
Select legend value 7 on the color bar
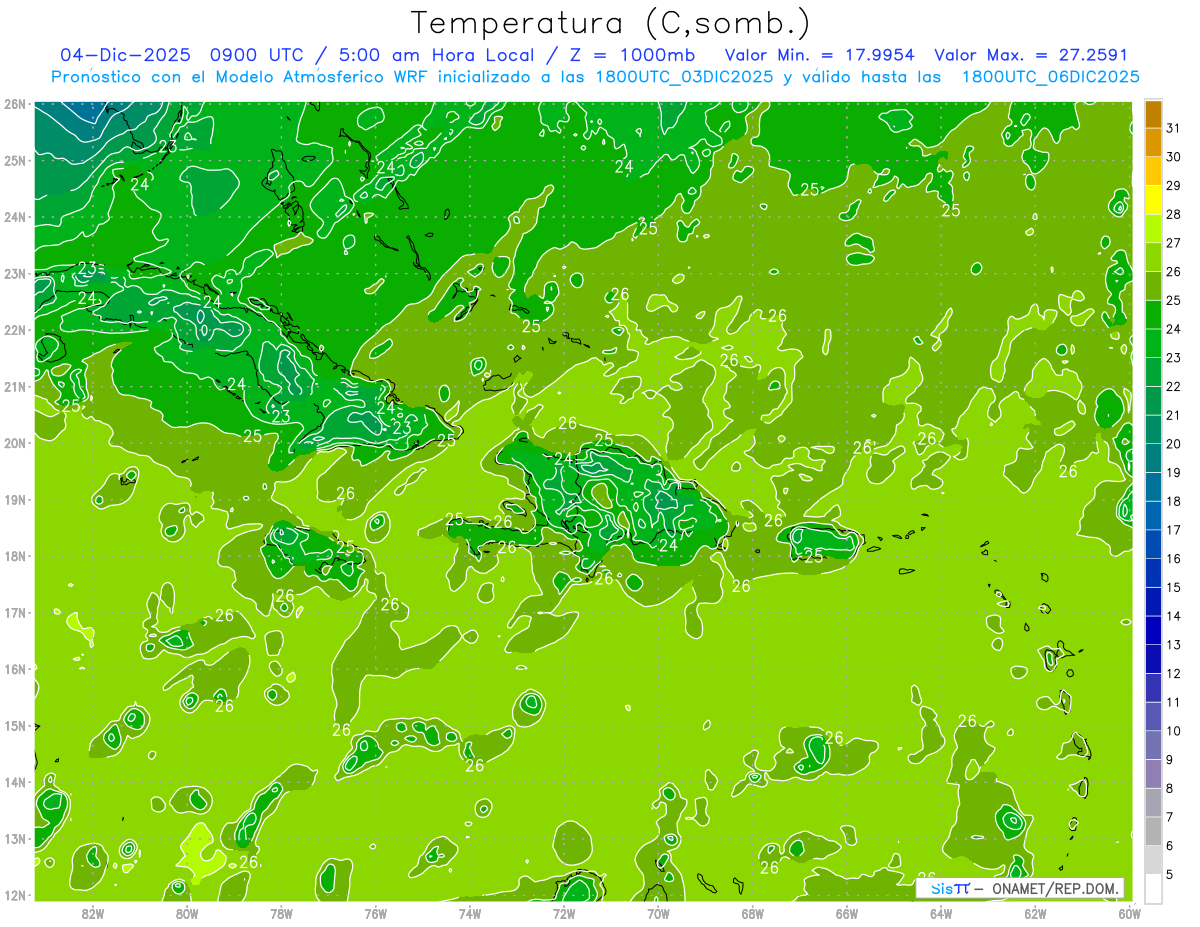pos(1169,817)
